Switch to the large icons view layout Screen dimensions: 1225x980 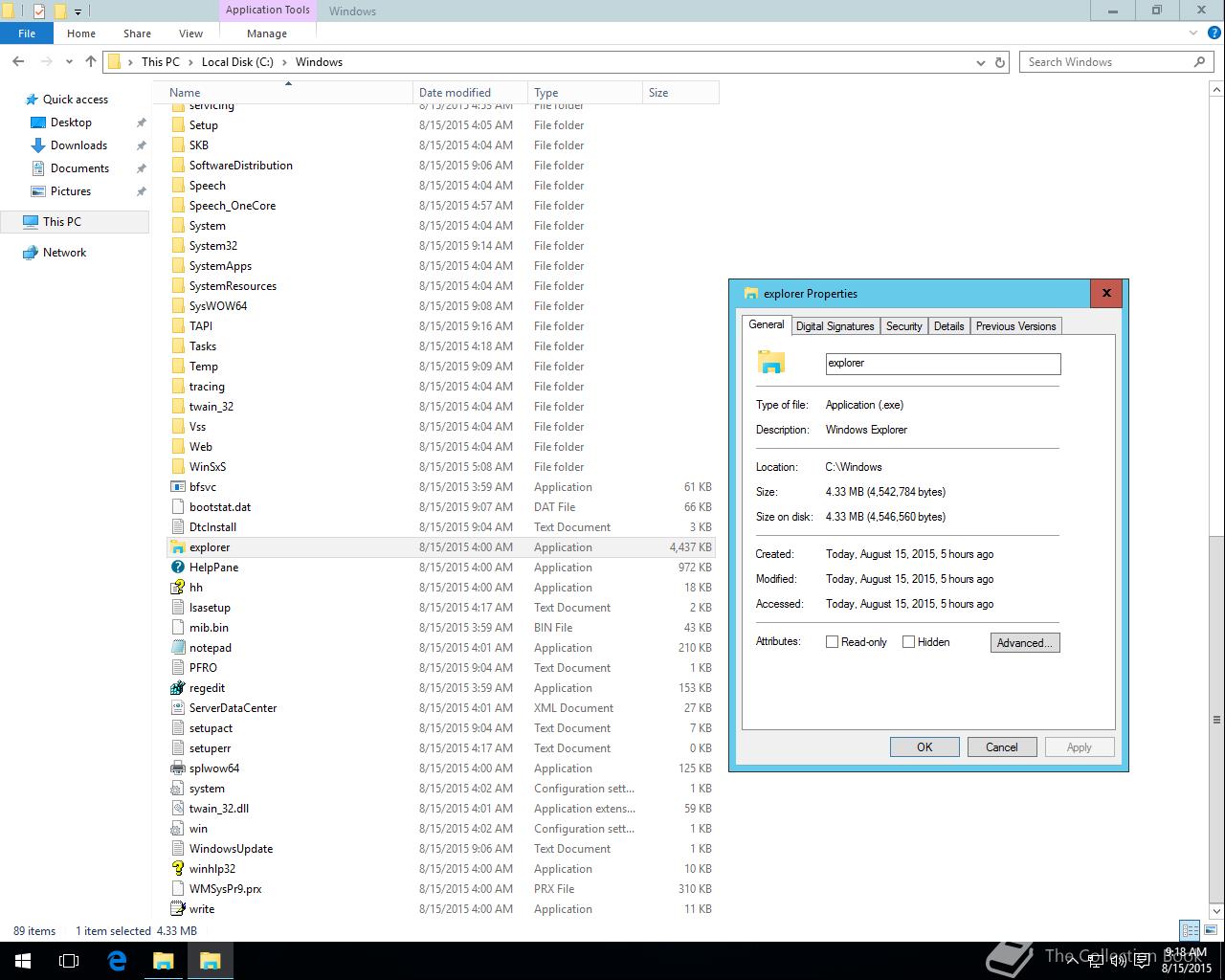(x=1209, y=930)
